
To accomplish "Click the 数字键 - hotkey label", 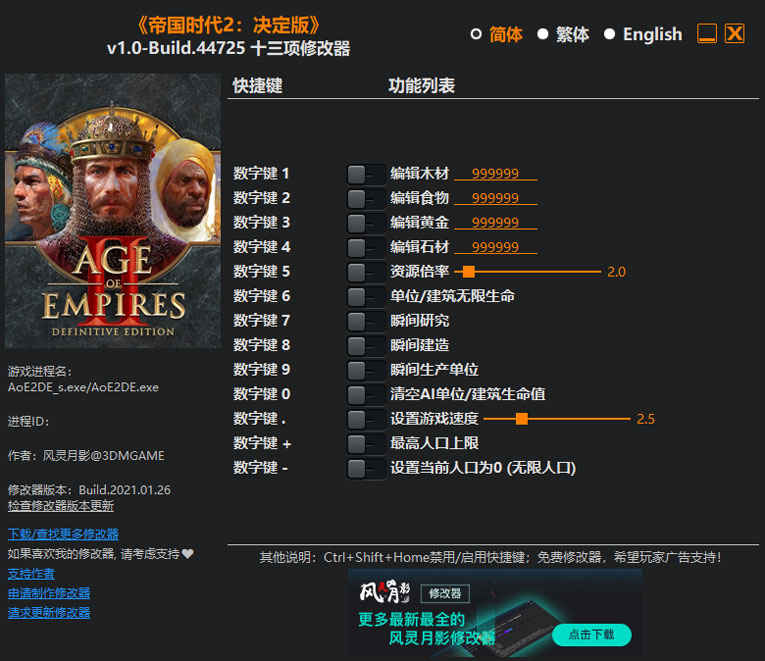I will 261,468.
